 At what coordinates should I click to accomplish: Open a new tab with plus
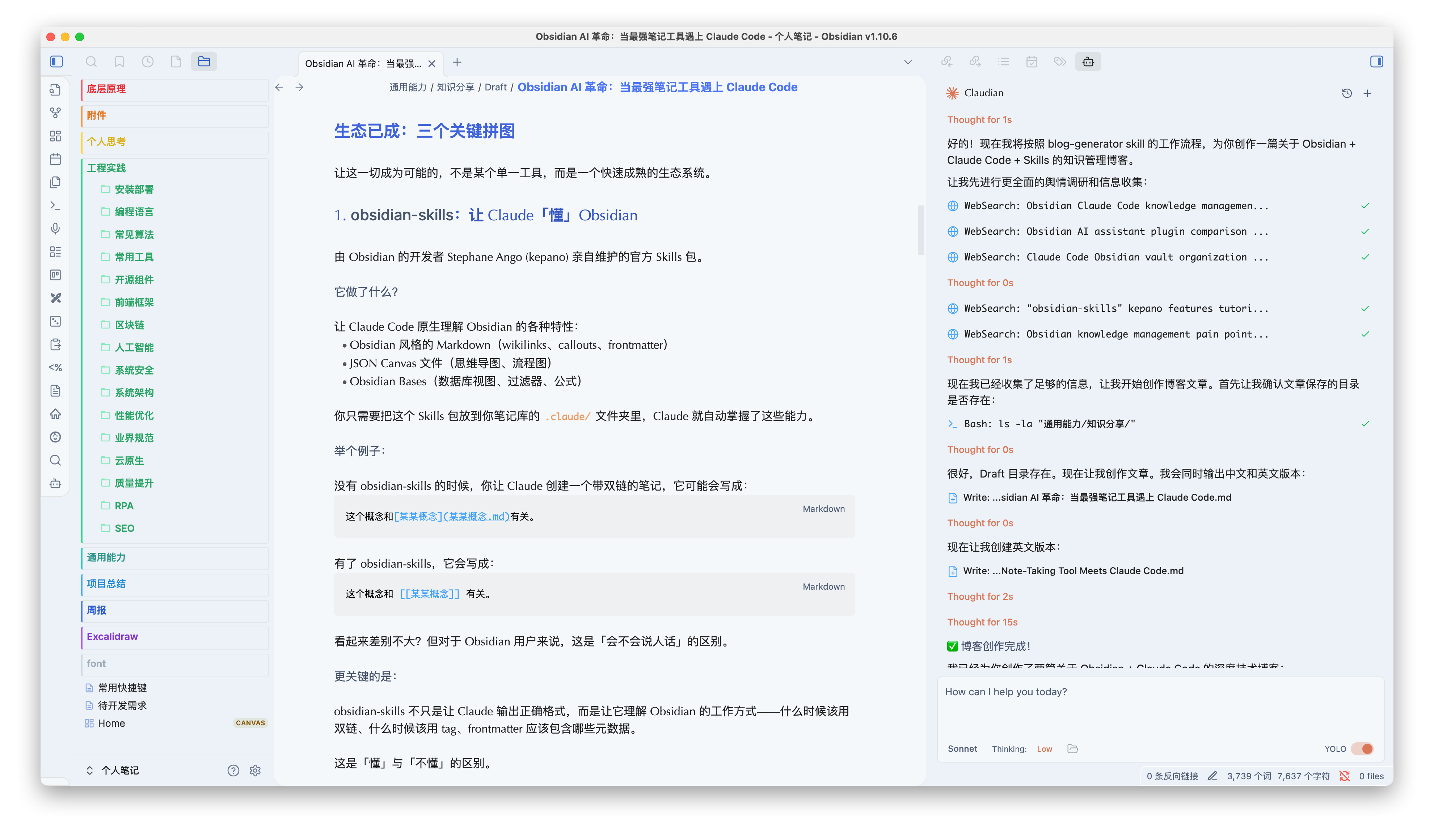[457, 62]
